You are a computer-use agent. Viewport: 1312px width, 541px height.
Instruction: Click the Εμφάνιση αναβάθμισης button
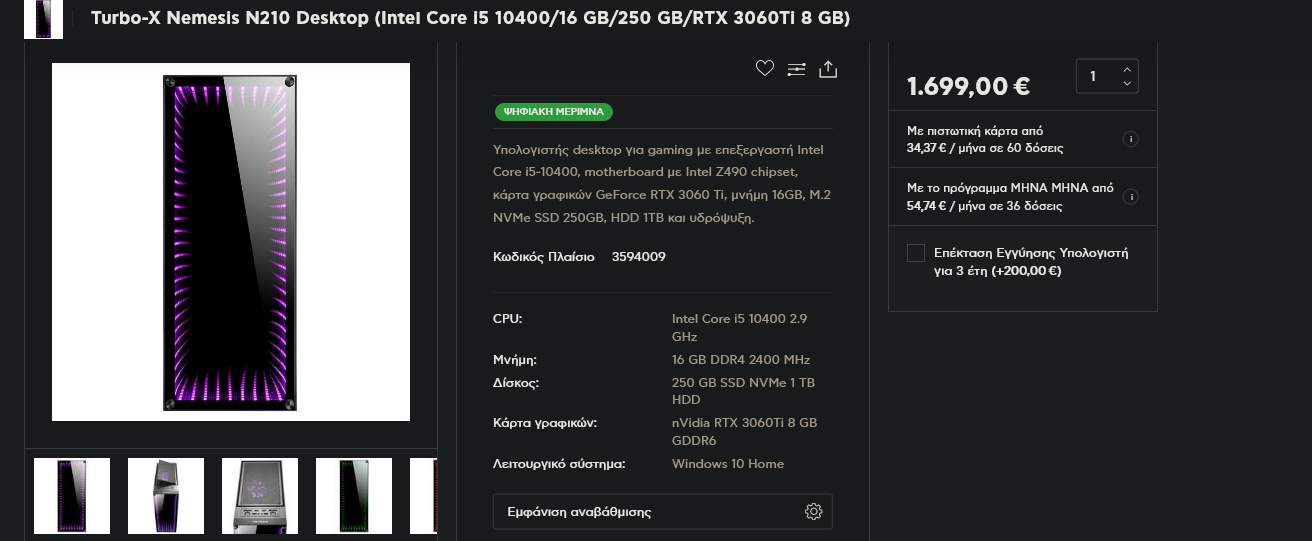click(x=662, y=512)
